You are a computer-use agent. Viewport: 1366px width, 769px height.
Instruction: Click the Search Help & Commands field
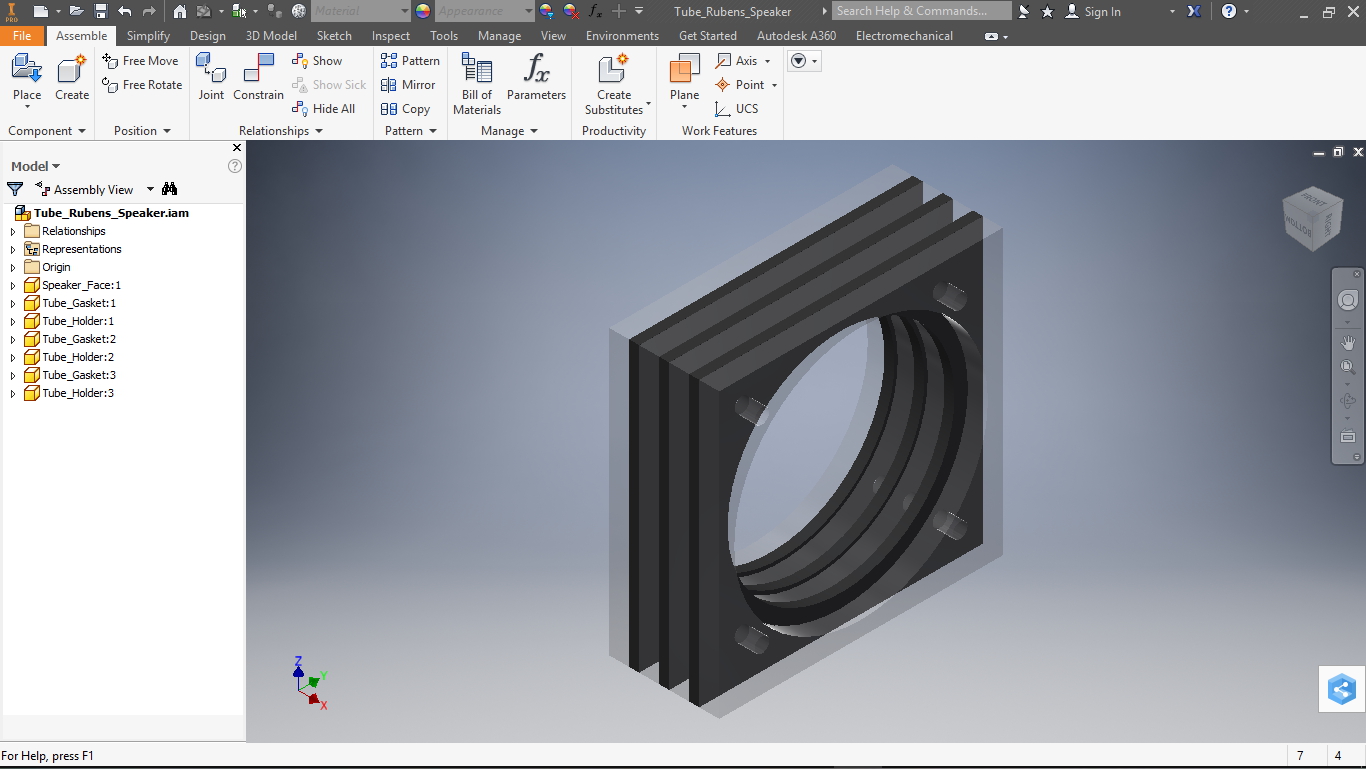point(922,11)
